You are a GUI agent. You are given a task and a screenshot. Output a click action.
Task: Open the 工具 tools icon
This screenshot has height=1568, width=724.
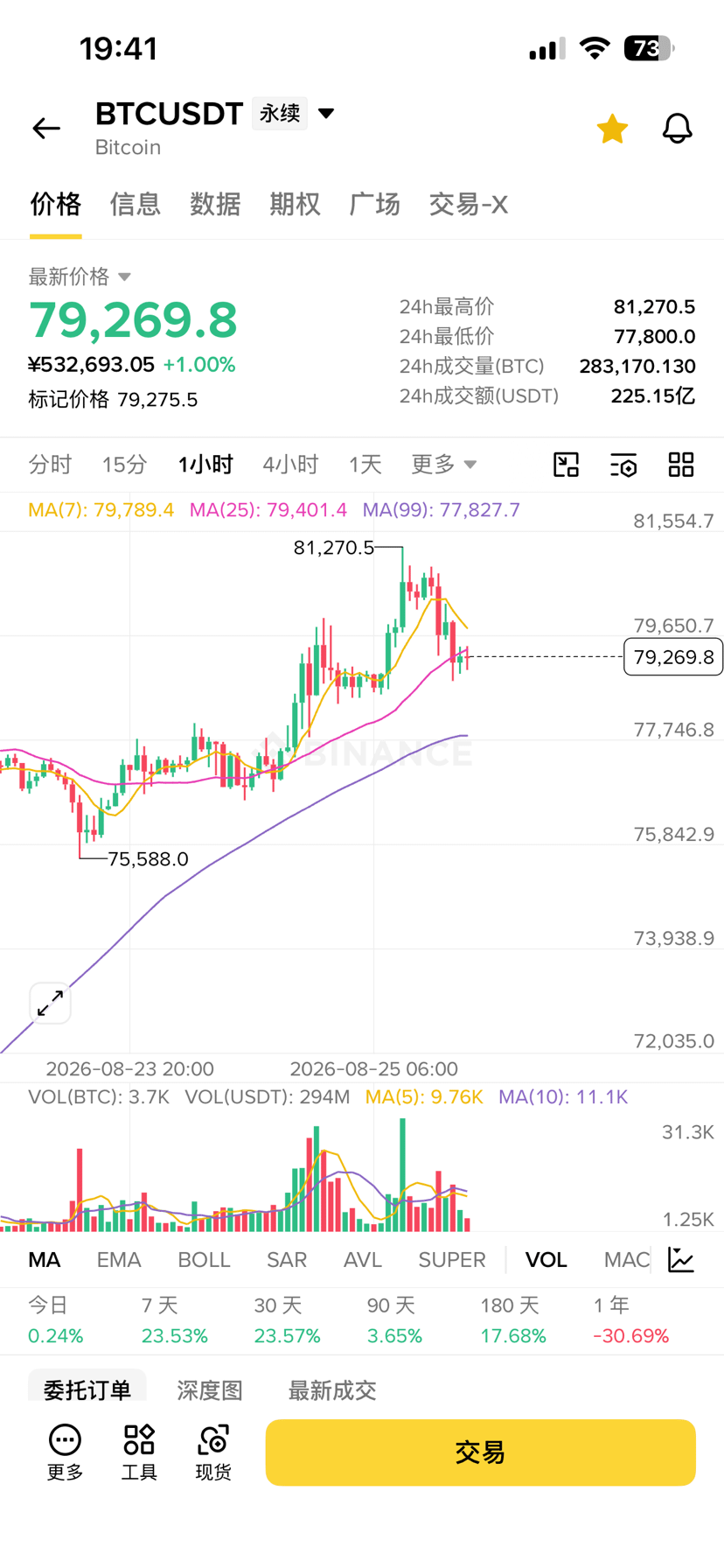[139, 1452]
